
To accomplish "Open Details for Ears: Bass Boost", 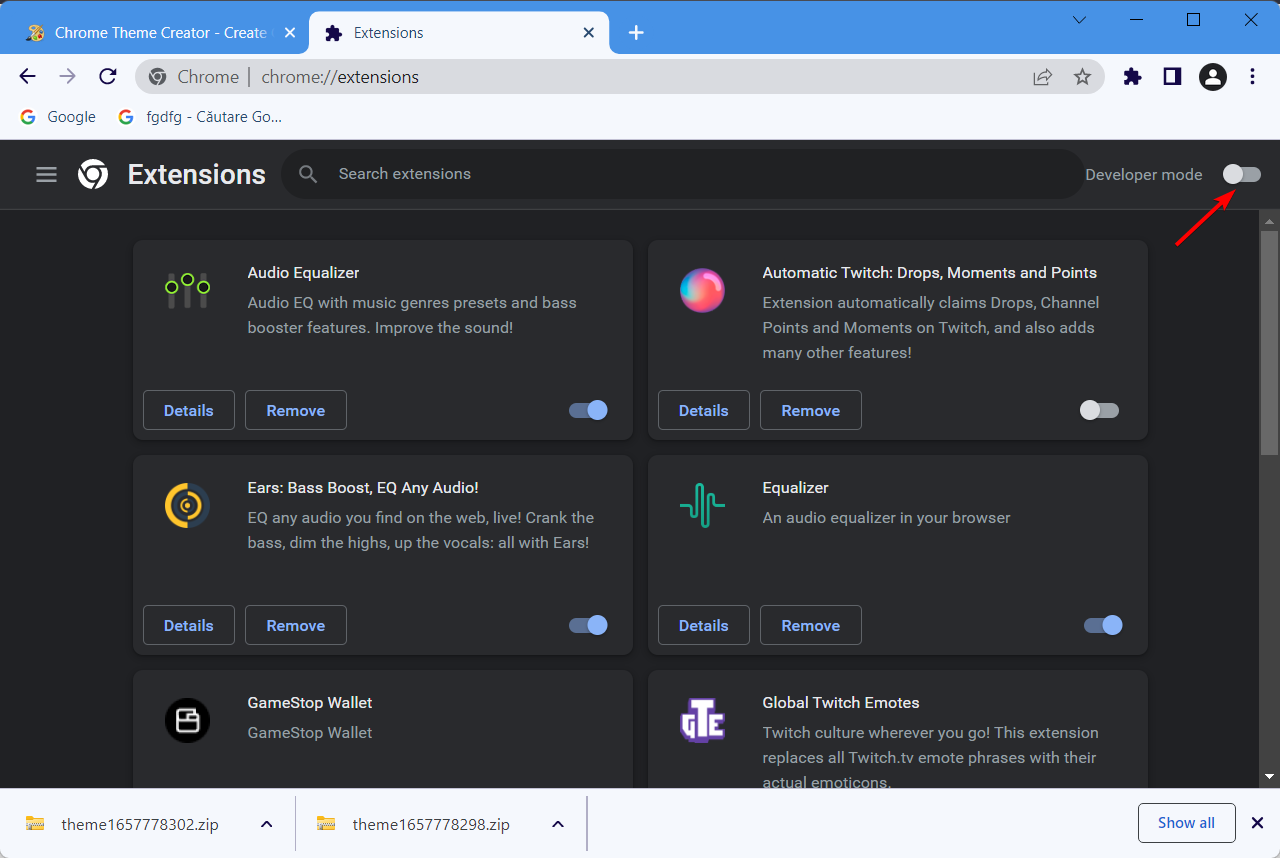I will (x=188, y=625).
